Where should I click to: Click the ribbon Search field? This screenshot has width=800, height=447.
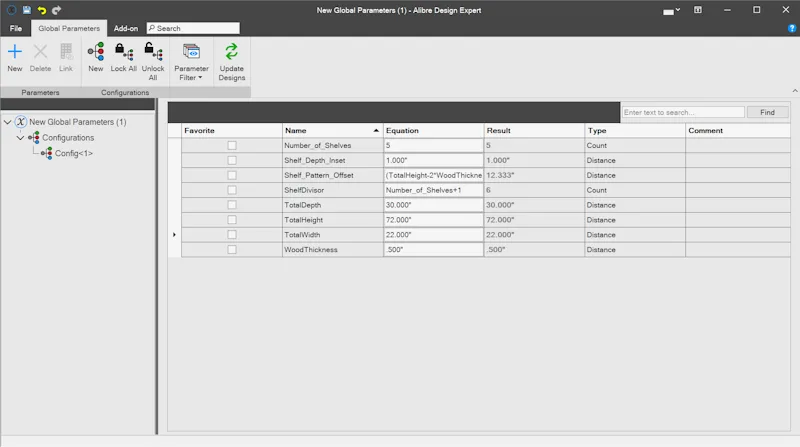(193, 28)
